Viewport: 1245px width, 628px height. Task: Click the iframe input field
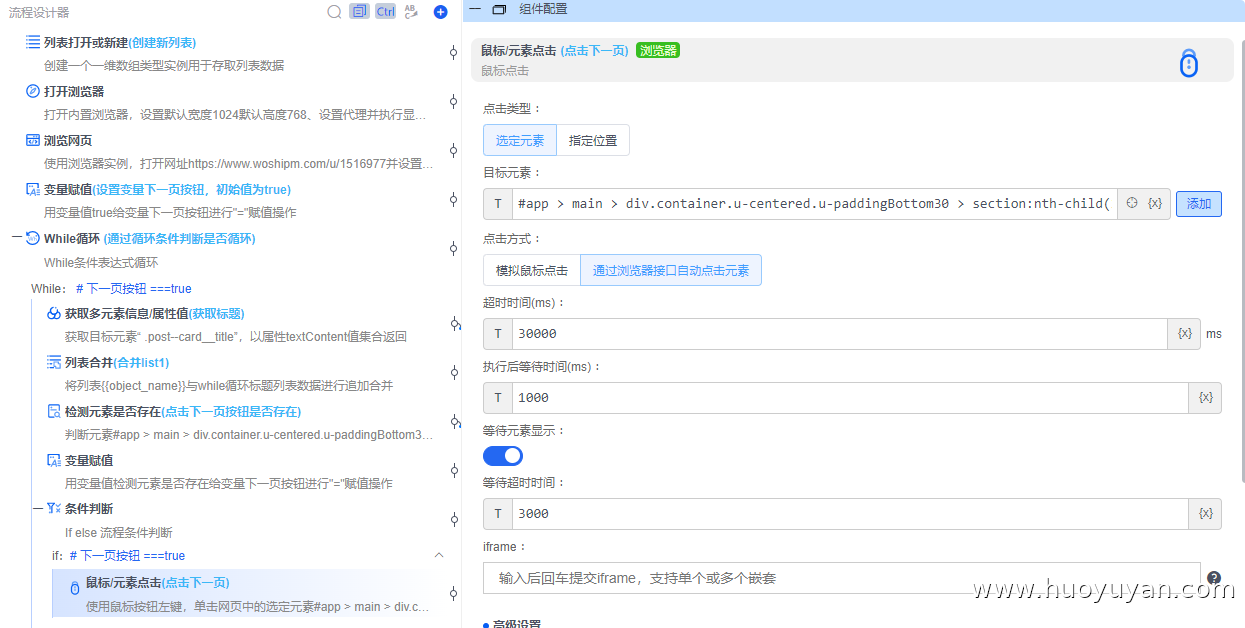tap(841, 578)
